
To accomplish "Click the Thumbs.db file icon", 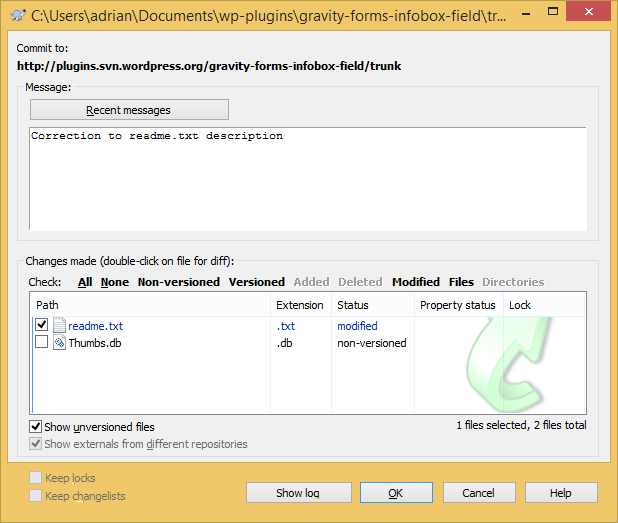I will click(x=59, y=342).
